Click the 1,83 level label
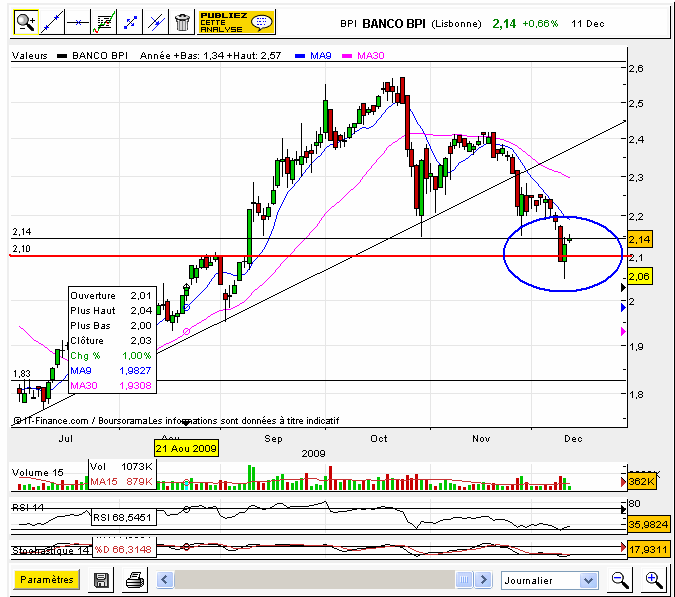 click(22, 374)
